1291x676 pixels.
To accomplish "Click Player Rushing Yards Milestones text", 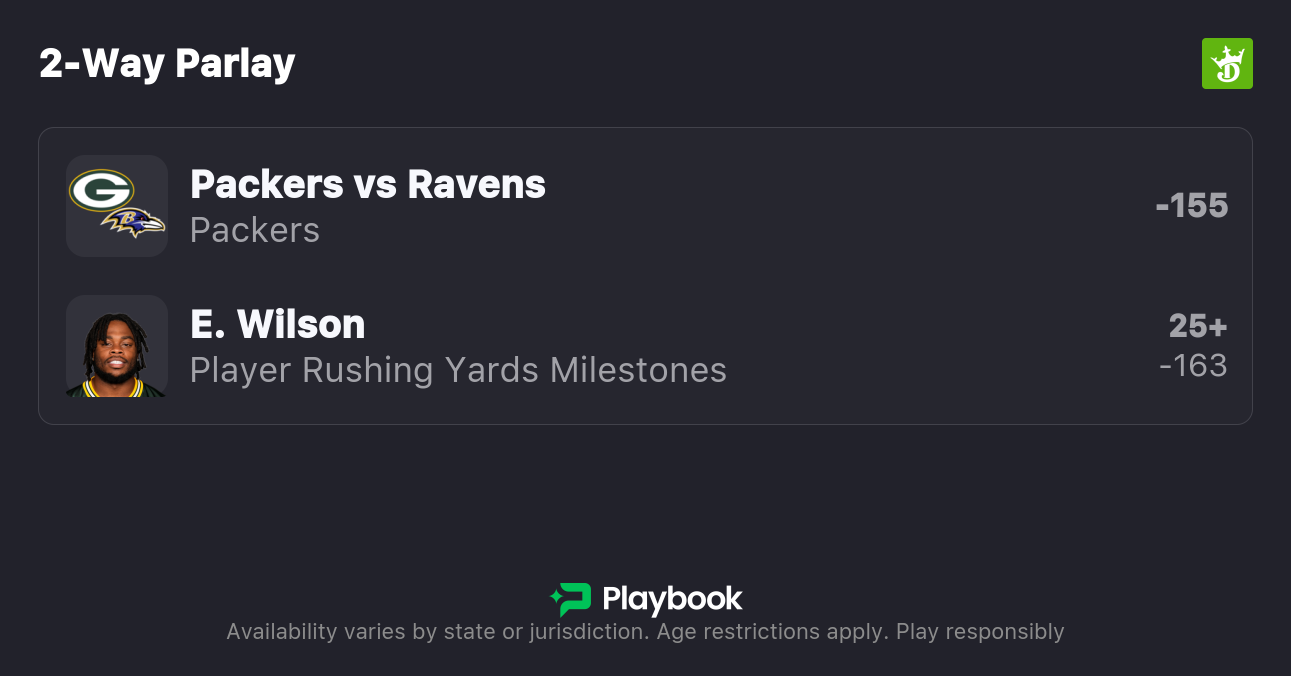I will point(458,370).
